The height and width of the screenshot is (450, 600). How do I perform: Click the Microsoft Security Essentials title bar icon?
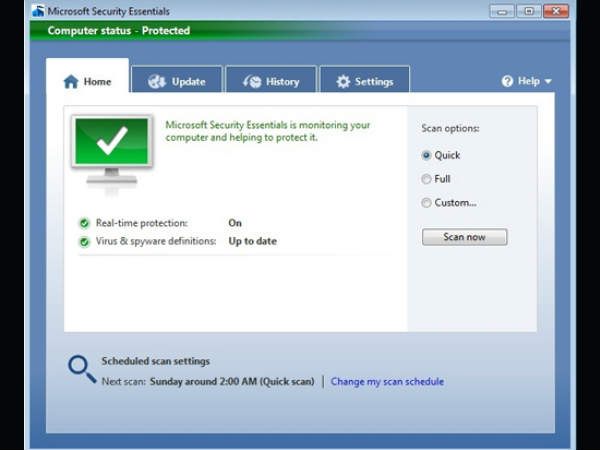[x=38, y=11]
